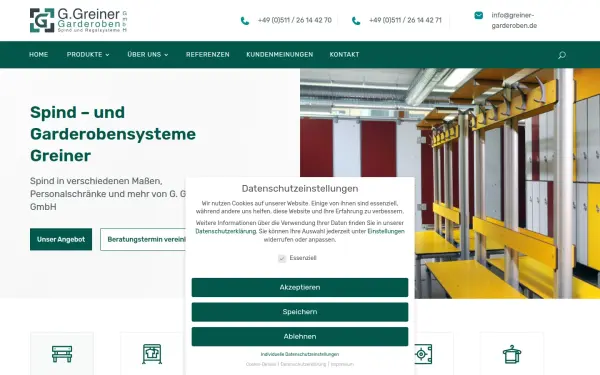
Task: Open Datenschutzerklärung footer link in dialog
Action: point(303,364)
